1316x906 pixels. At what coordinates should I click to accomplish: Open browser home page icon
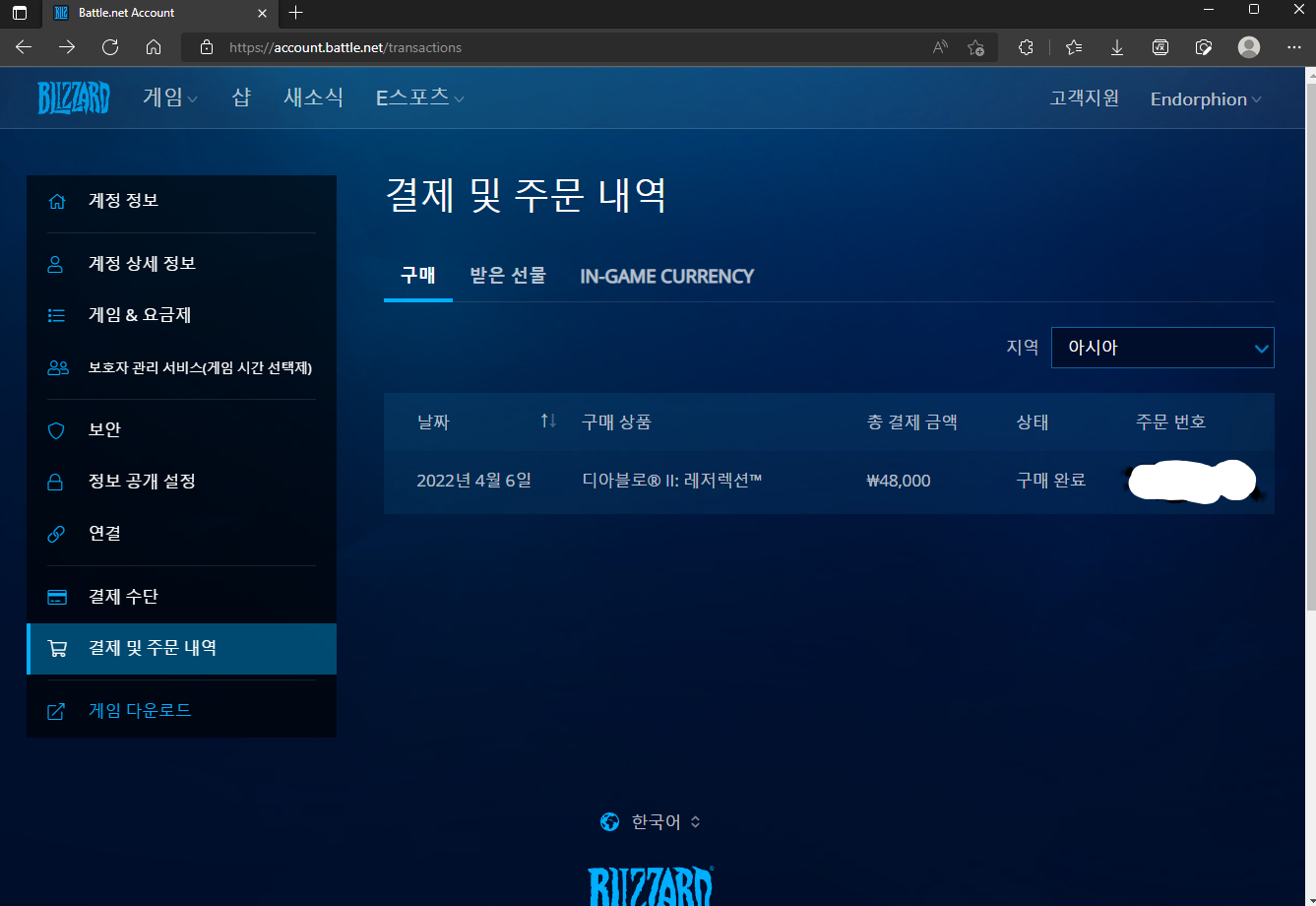coord(153,47)
